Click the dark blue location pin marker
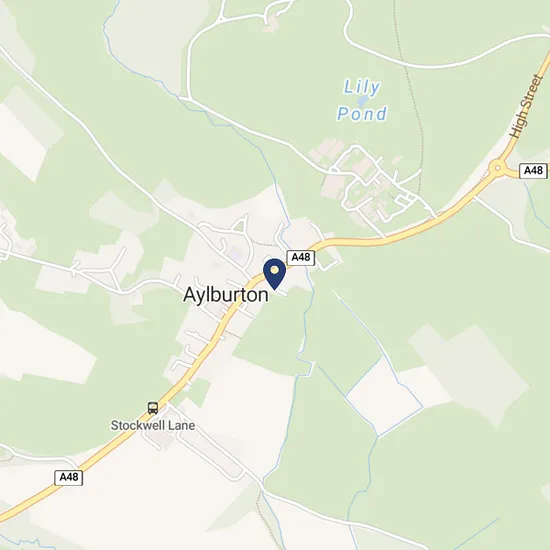This screenshot has width=550, height=550. pyautogui.click(x=274, y=274)
